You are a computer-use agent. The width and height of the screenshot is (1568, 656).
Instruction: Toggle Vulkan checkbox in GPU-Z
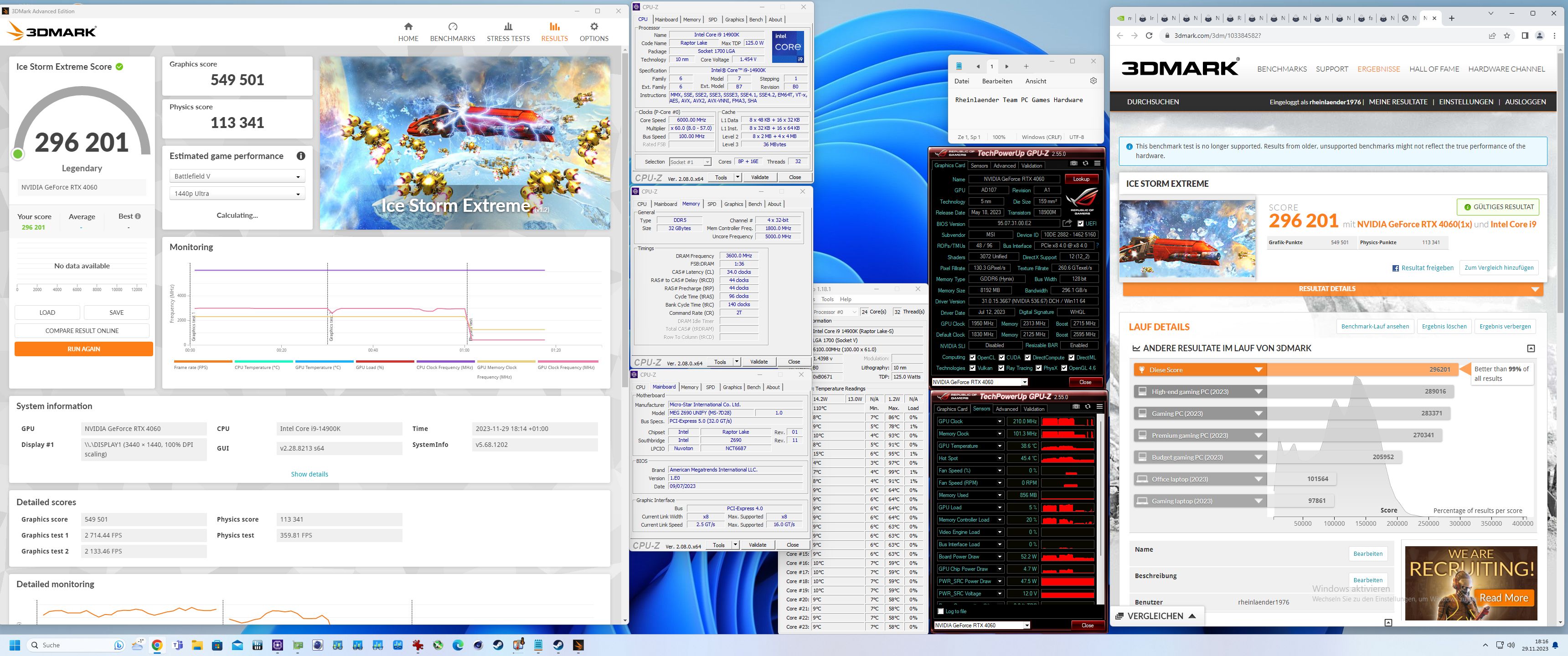pos(972,368)
